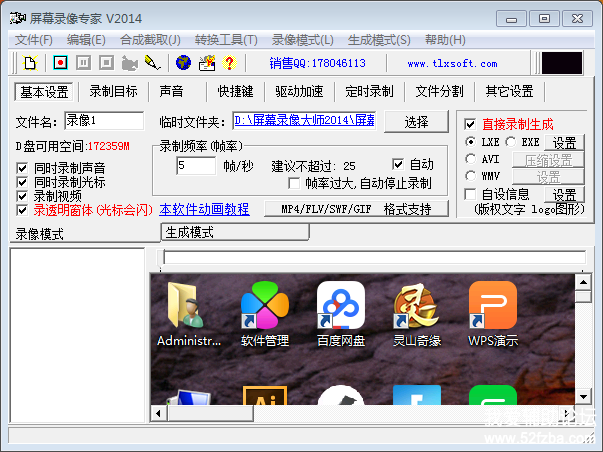Viewport: 603px width, 452px height.
Task: Open the 编辑(E) menu
Action: click(86, 40)
